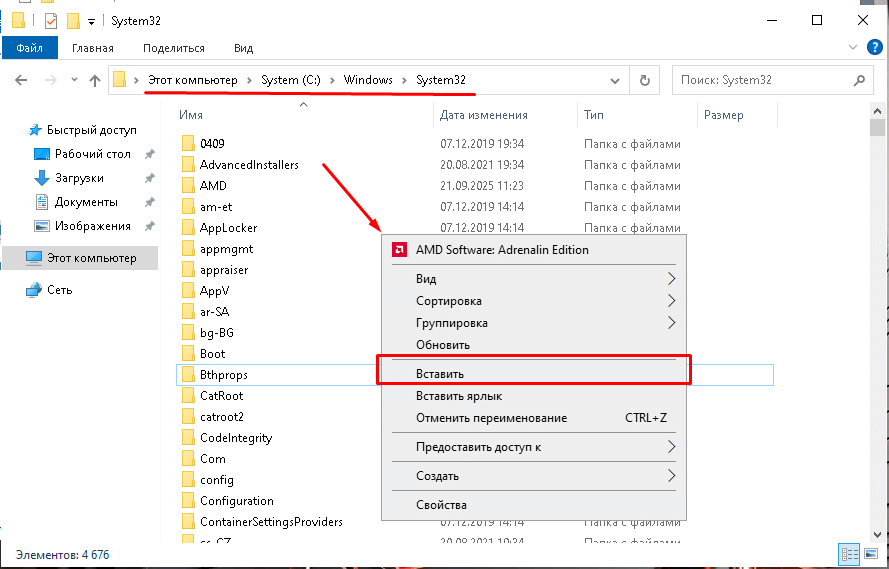The width and height of the screenshot is (889, 569).
Task: Click the Back navigation arrow
Action: [22, 81]
